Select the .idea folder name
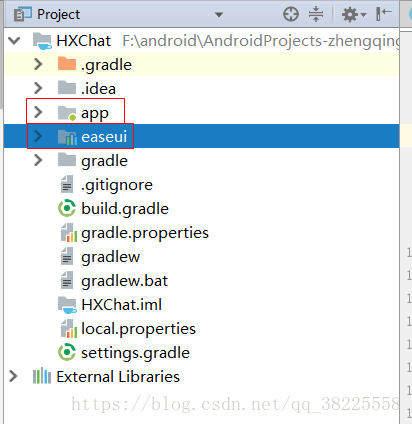The image size is (412, 424). pos(98,89)
